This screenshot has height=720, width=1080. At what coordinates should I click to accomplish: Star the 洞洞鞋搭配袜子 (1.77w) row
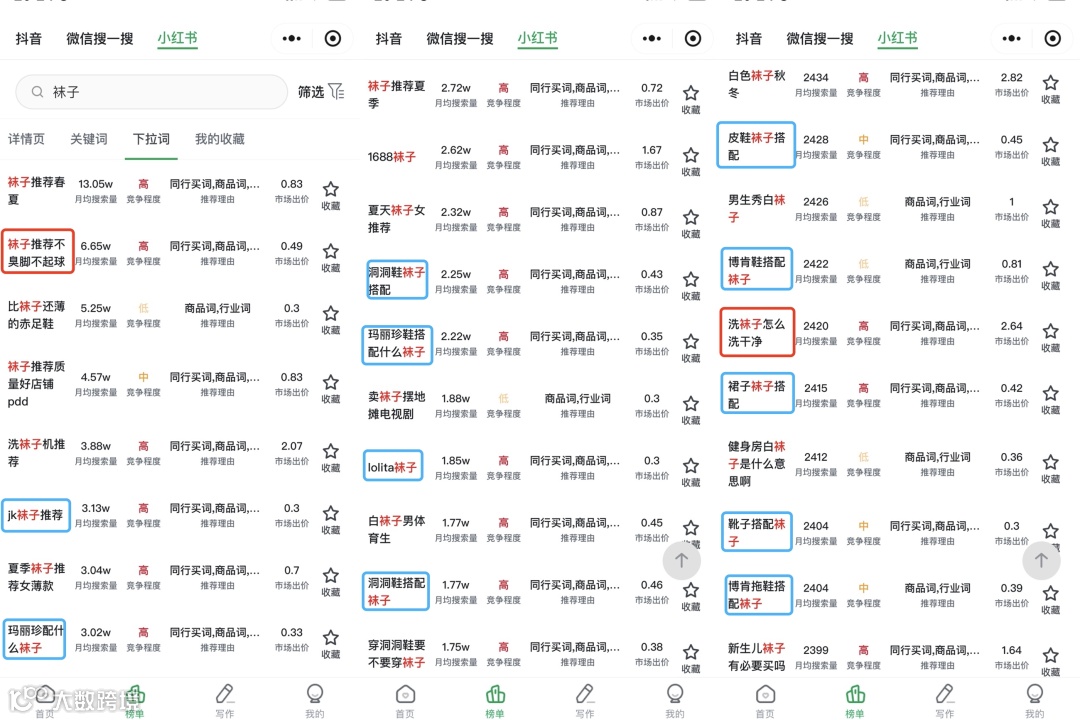coord(691,590)
